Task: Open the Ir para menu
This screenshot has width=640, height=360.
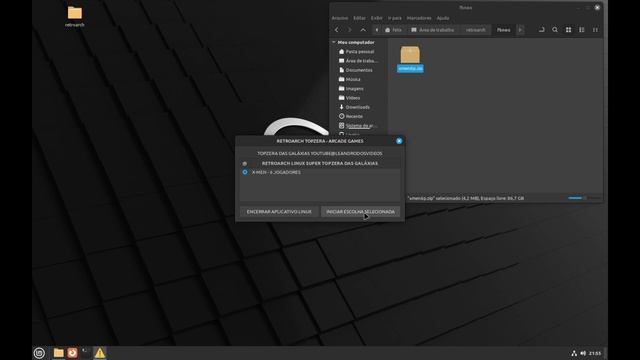Action: coord(395,18)
